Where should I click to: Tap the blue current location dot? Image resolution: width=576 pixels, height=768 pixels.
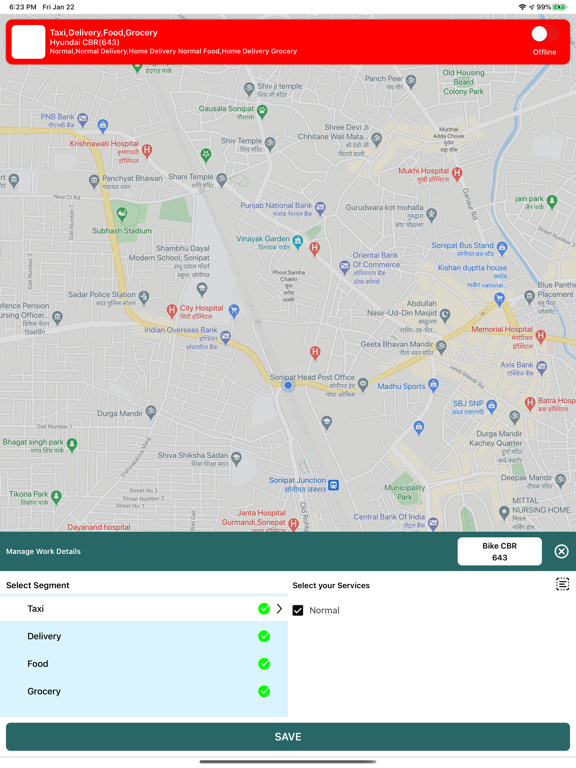288,385
